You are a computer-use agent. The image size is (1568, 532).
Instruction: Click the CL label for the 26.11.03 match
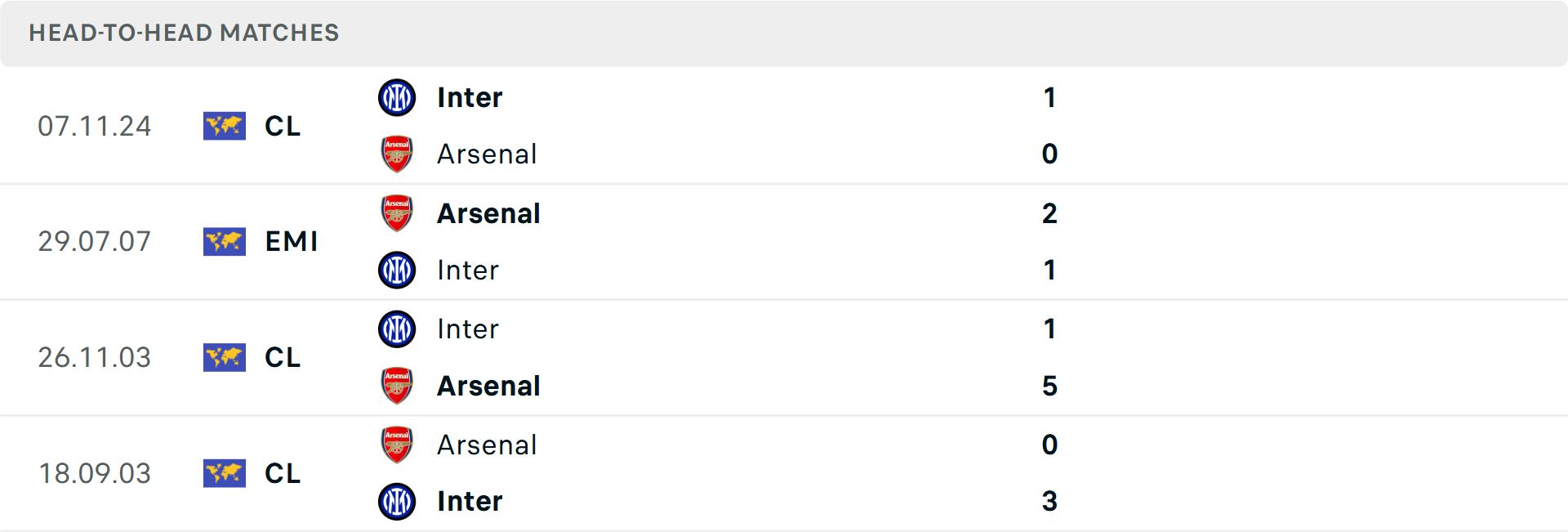coord(283,357)
